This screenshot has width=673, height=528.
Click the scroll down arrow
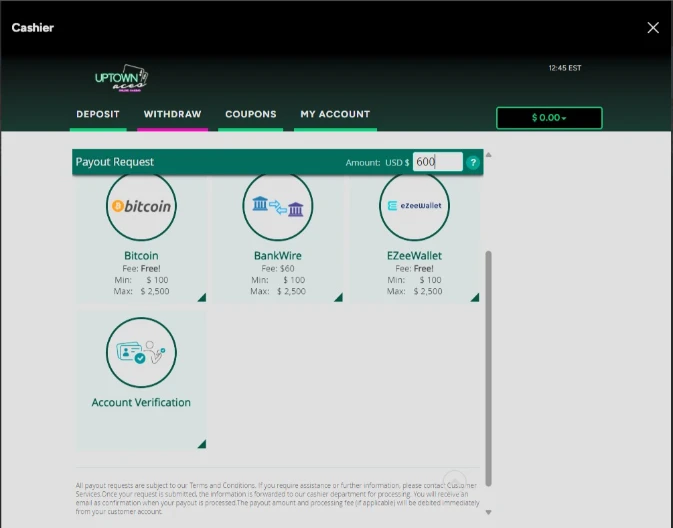click(x=488, y=512)
